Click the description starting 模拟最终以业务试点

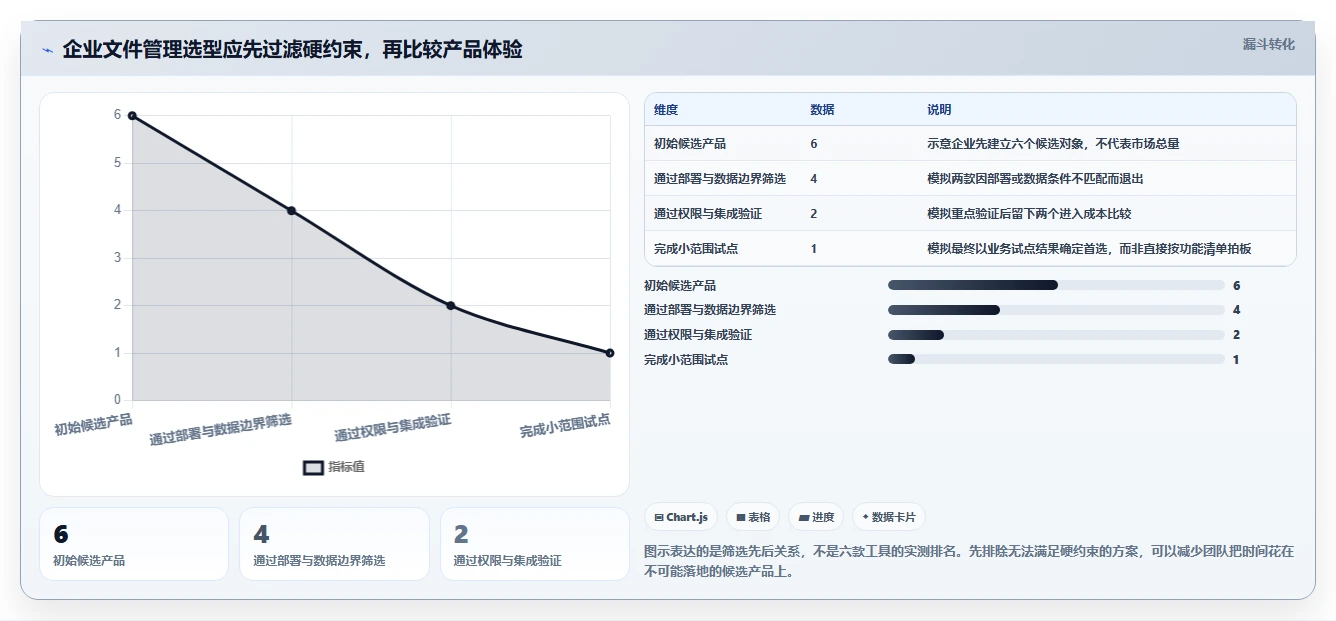(1089, 249)
